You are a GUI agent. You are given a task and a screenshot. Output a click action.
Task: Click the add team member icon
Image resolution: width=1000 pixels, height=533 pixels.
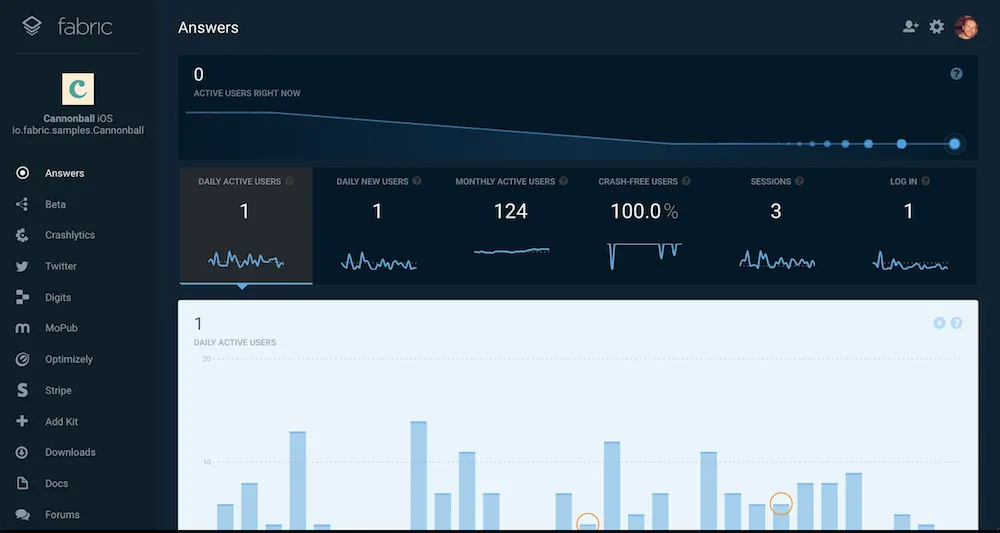910,27
